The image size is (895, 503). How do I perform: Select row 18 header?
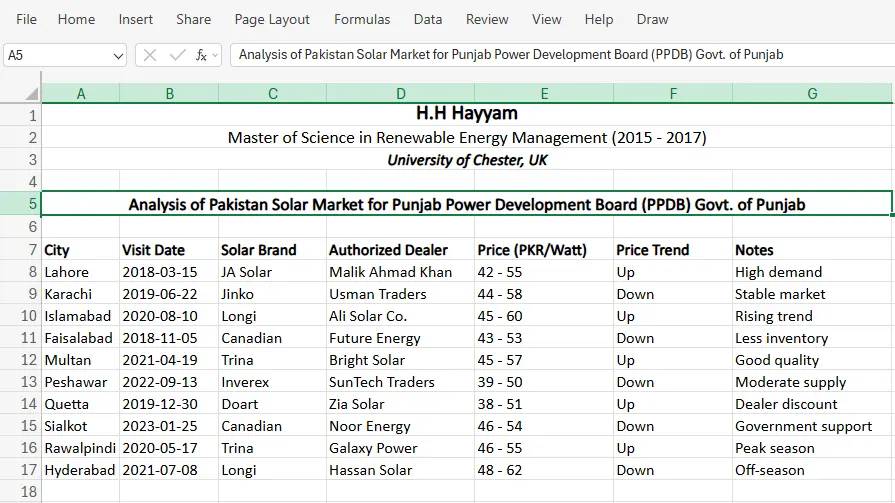click(x=21, y=492)
